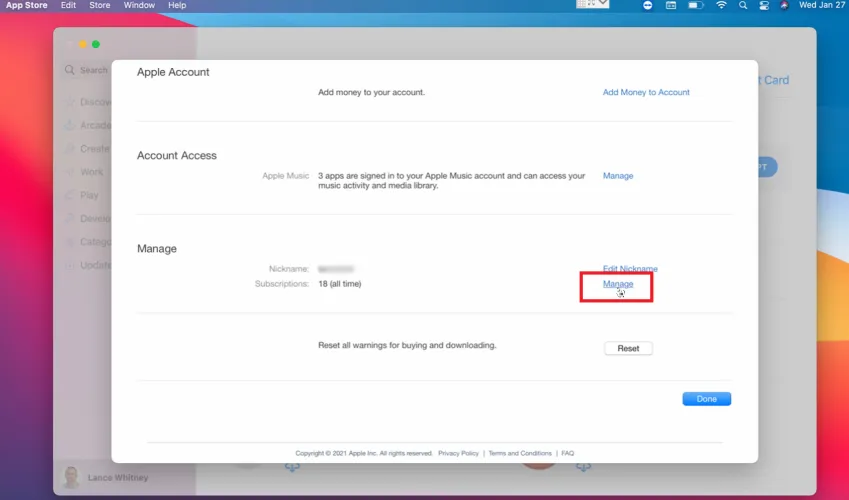Open the Privacy Policy footer link
Viewport: 849px width, 500px height.
[x=458, y=453]
